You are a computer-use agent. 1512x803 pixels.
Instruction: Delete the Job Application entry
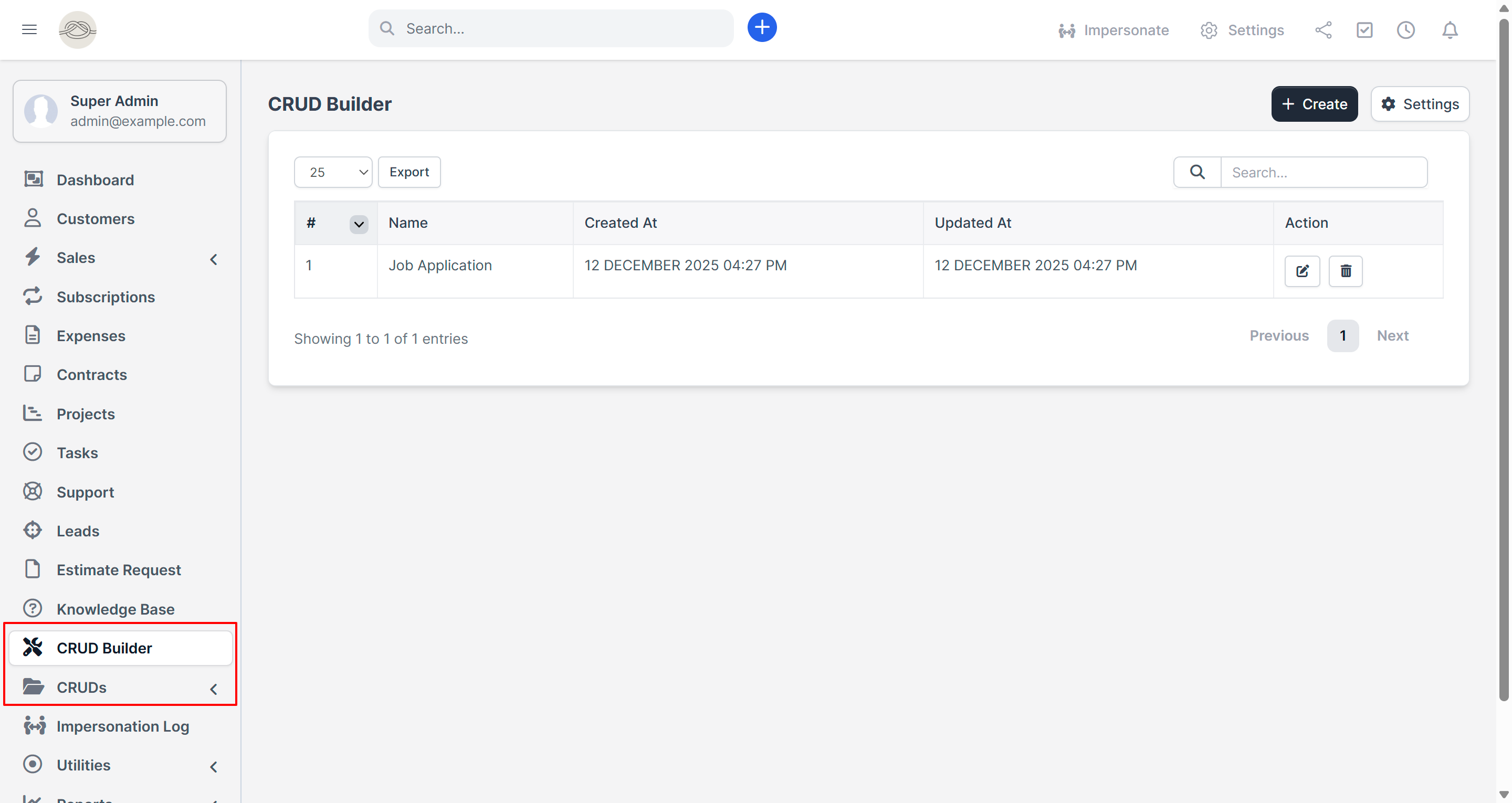1345,271
